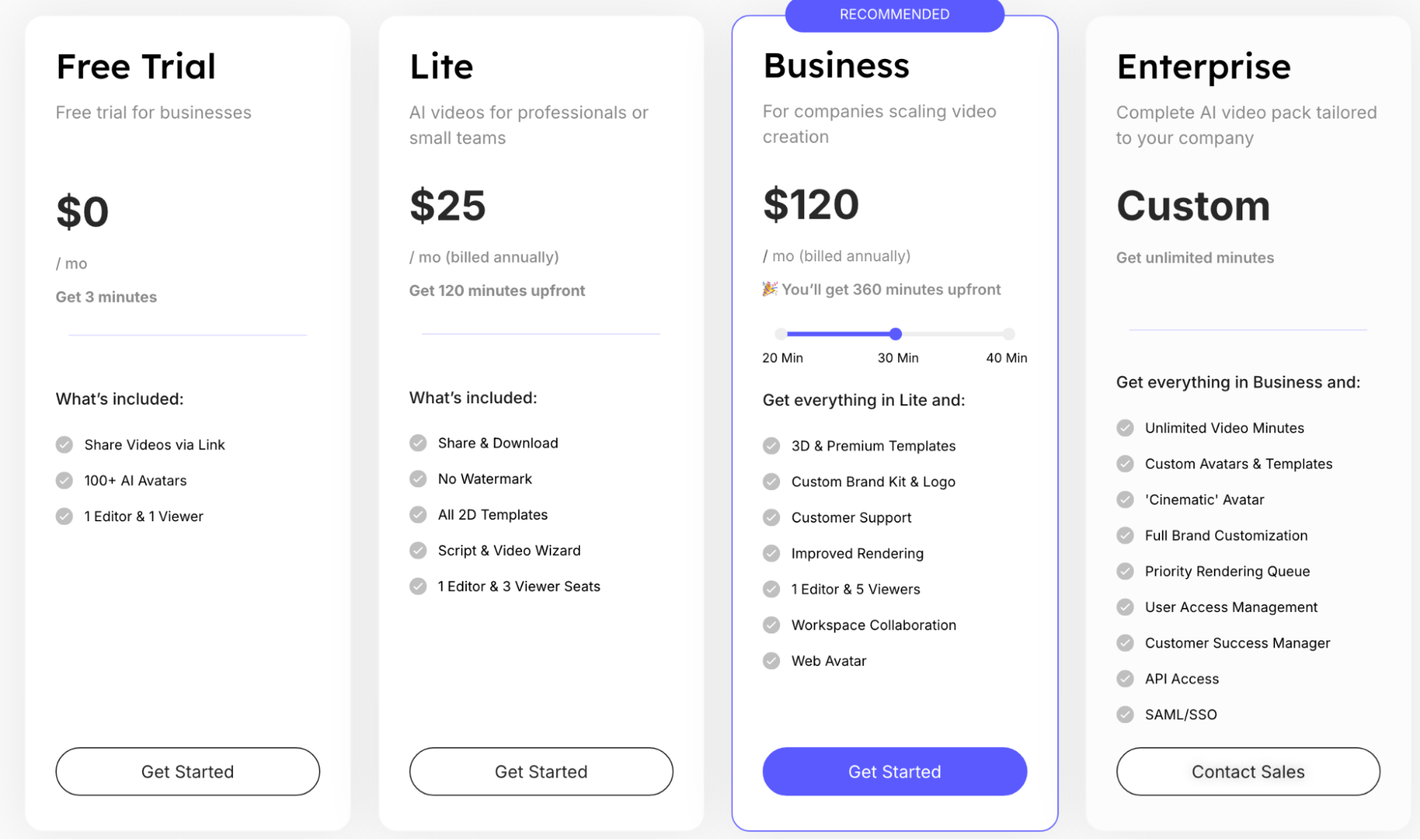Click the checkmark icon beside Unlimited Video Minutes
The width and height of the screenshot is (1420, 840).
point(1125,427)
